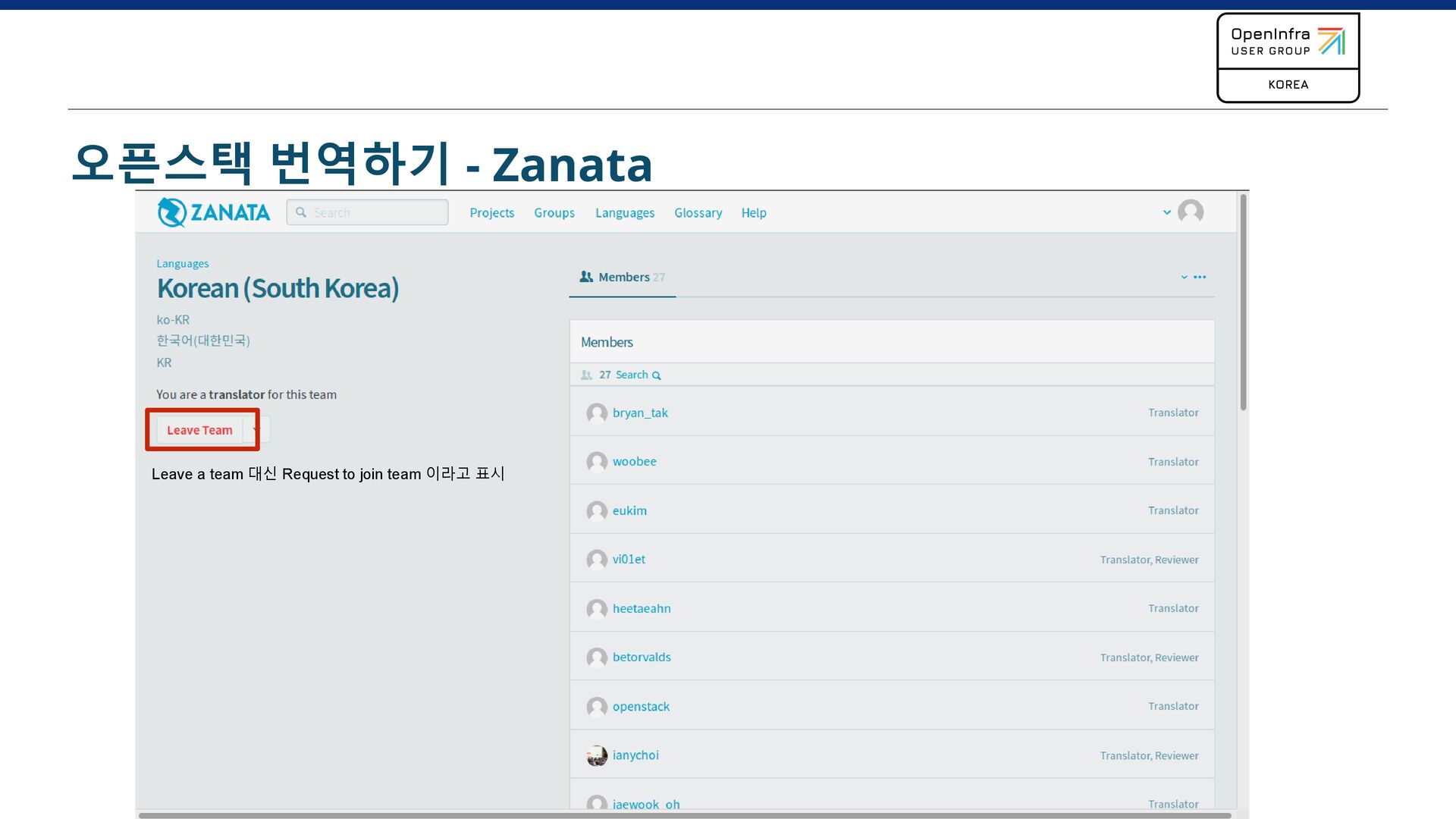This screenshot has width=1456, height=819.
Task: Click the vertical scrollbar thumb
Action: coord(1243,303)
